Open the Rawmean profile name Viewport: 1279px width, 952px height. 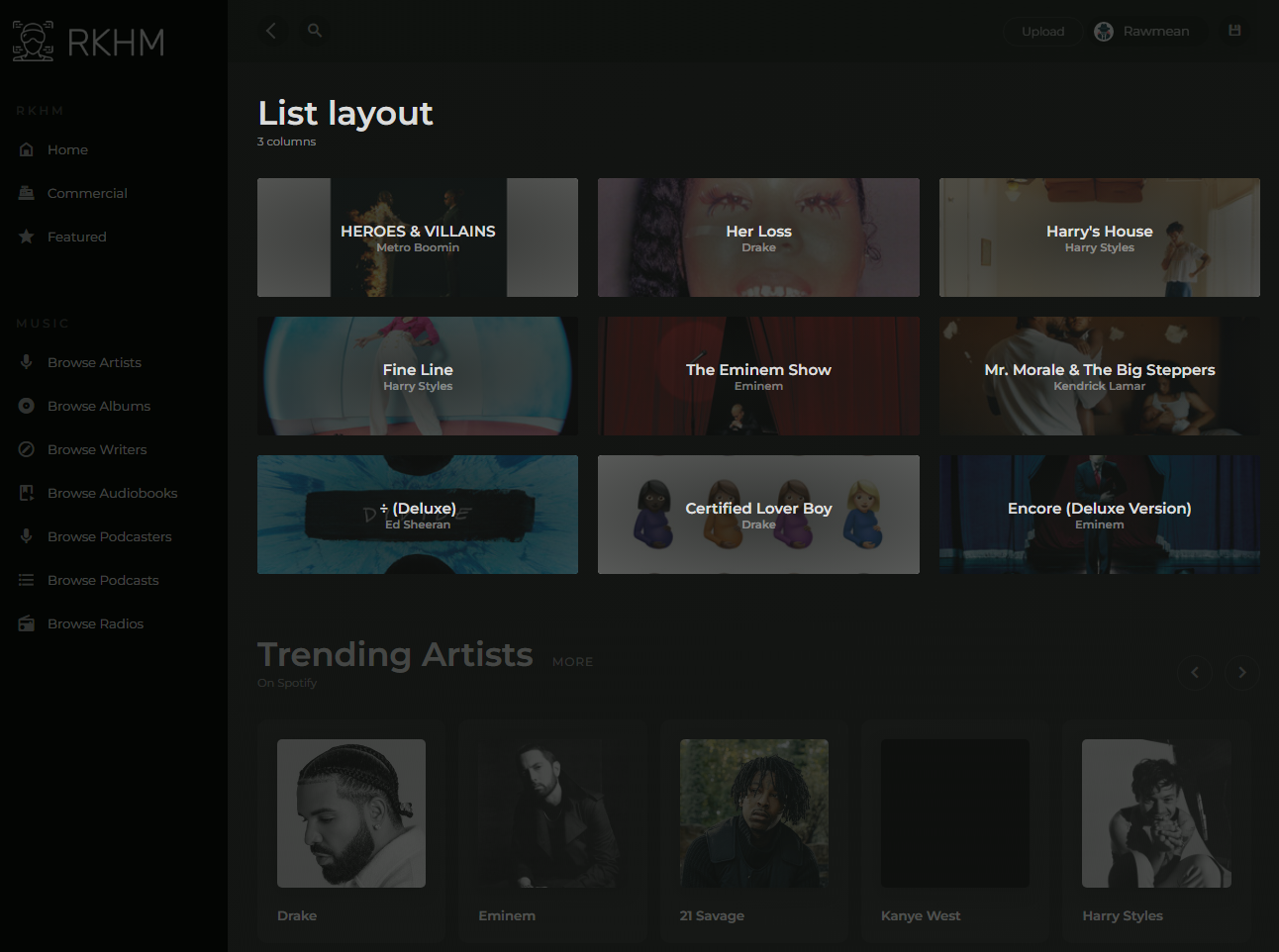[1156, 32]
